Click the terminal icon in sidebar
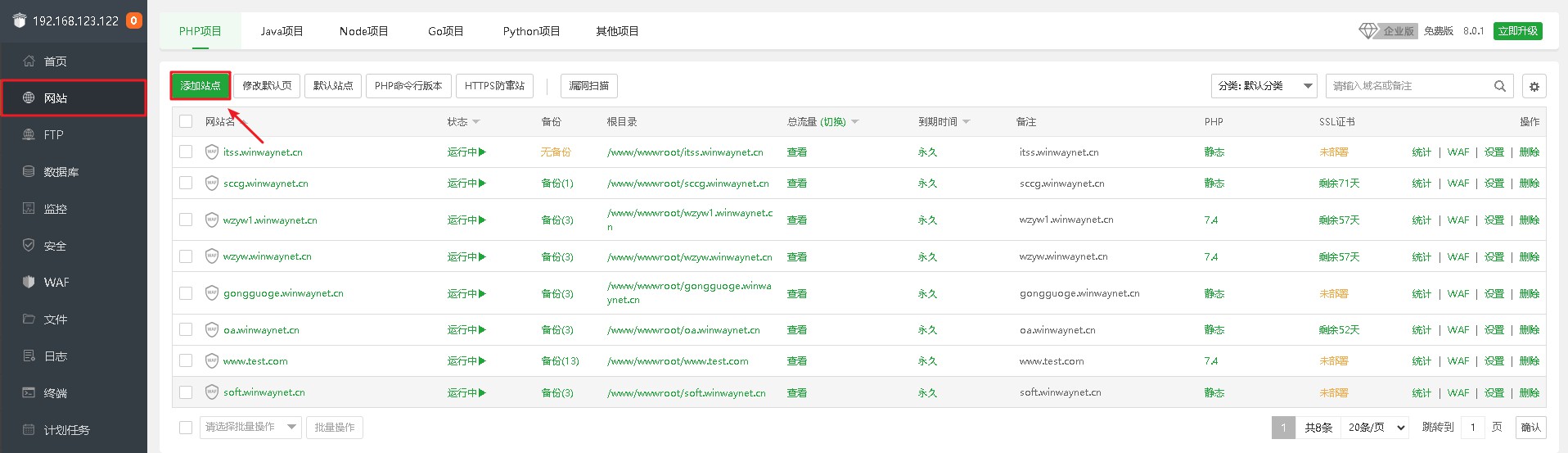Image resolution: width=1568 pixels, height=453 pixels. (29, 392)
